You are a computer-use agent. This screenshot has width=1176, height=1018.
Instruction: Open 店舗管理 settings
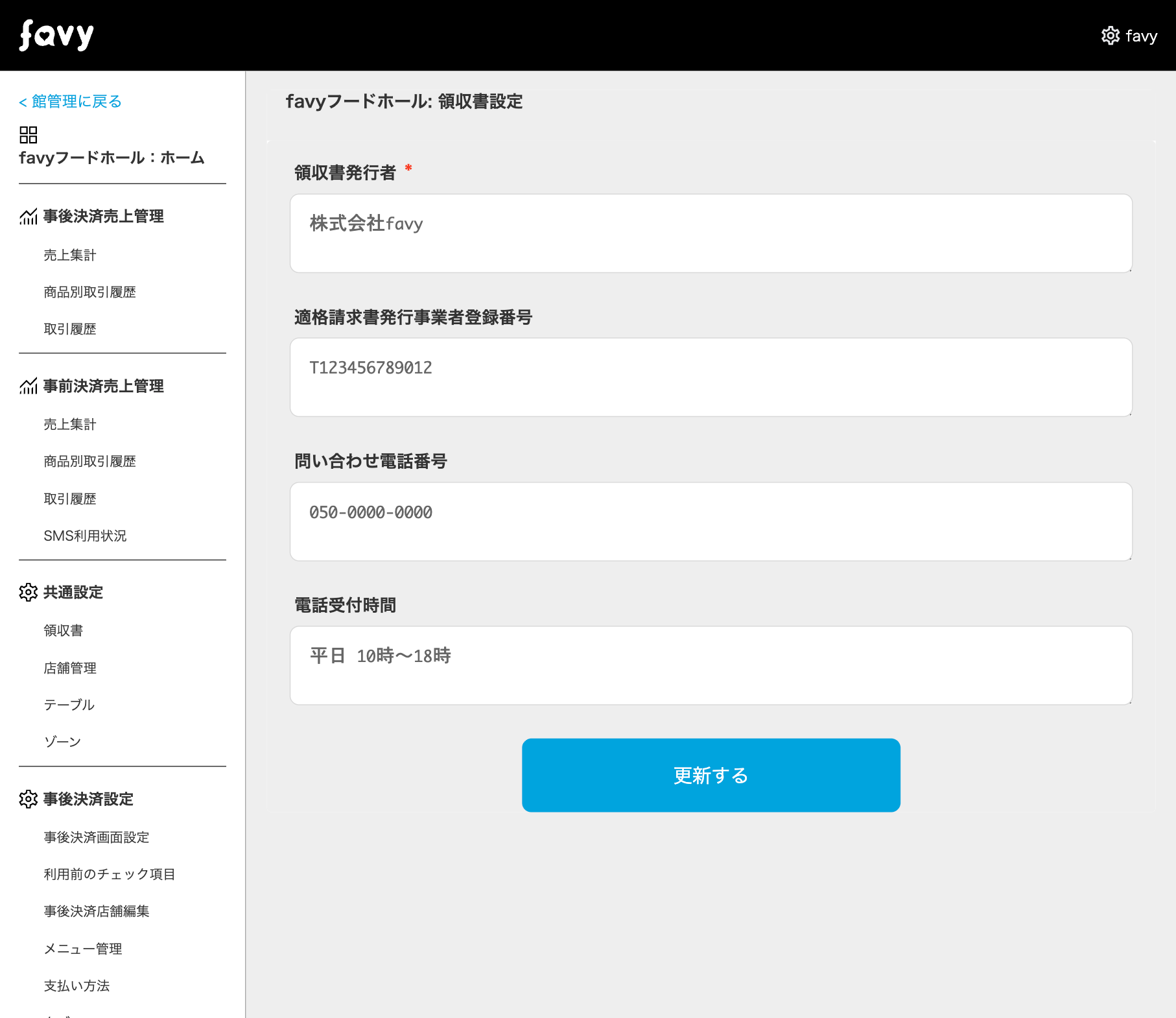pyautogui.click(x=70, y=669)
